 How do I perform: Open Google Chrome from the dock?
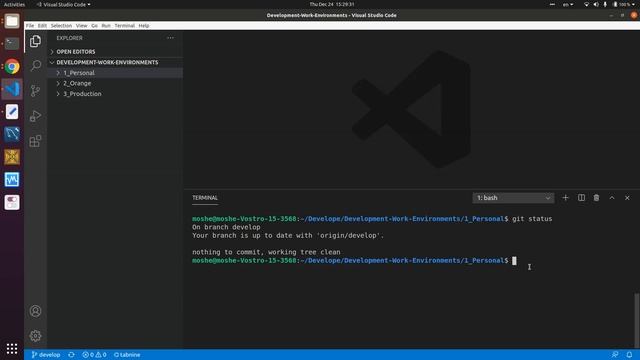12,66
